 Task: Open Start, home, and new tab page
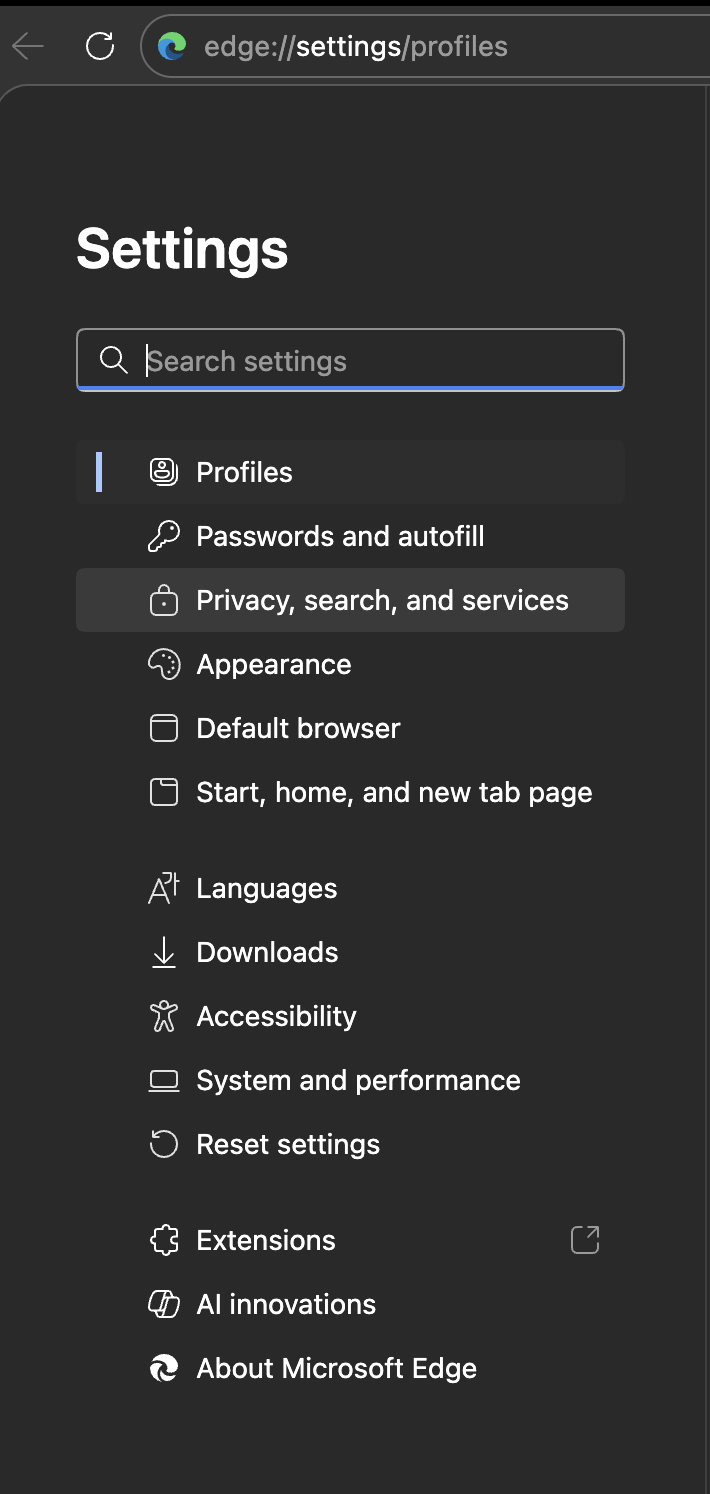(394, 792)
